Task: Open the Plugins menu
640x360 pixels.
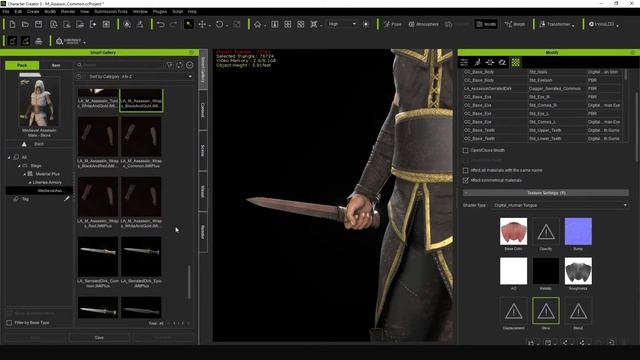Action: (160, 12)
